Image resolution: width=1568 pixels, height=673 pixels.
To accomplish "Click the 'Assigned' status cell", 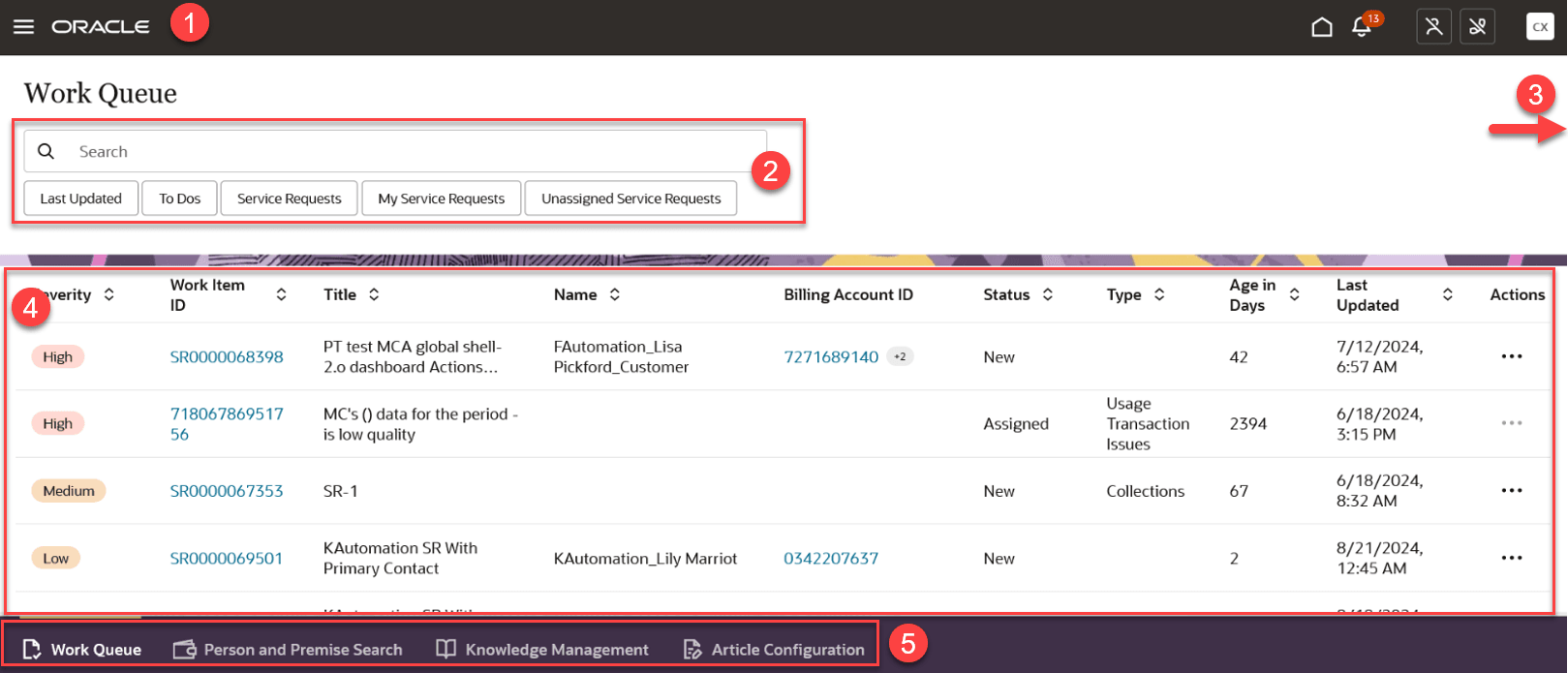I will point(1016,424).
